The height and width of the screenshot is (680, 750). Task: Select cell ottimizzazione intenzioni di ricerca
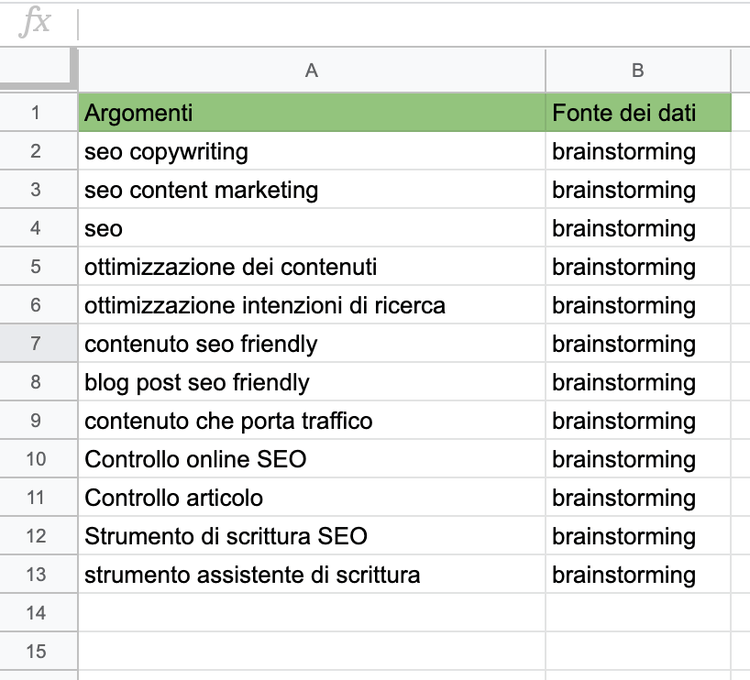point(311,305)
